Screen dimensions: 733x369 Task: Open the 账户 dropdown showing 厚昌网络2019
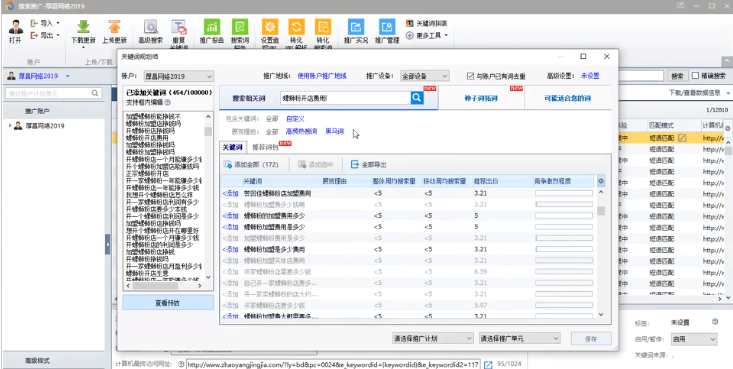point(178,76)
